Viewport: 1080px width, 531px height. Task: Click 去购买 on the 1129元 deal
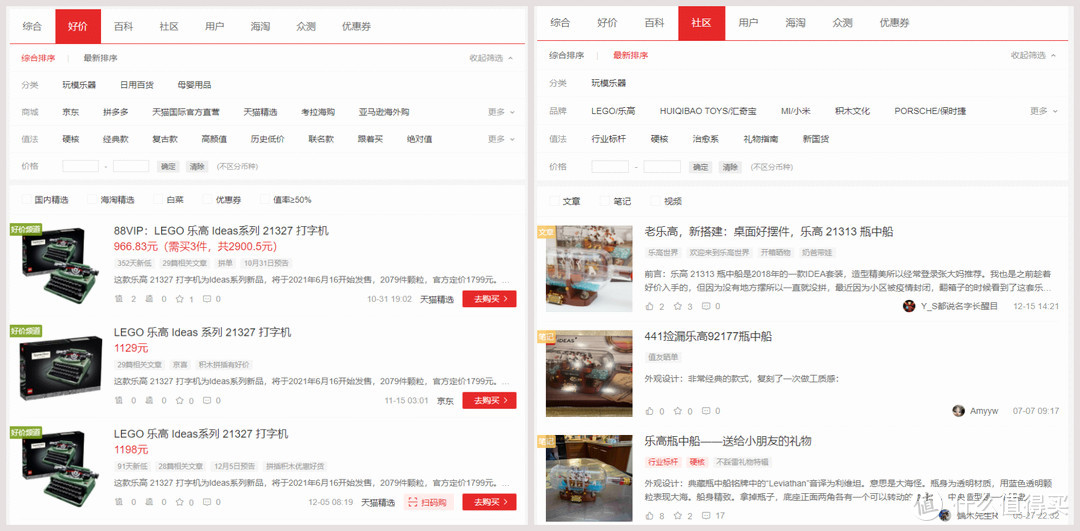coord(489,400)
